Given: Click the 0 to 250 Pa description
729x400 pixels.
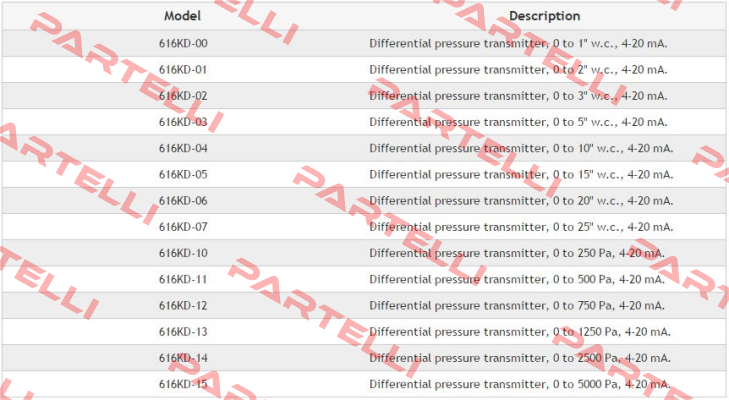Looking at the screenshot, I should tap(517, 253).
